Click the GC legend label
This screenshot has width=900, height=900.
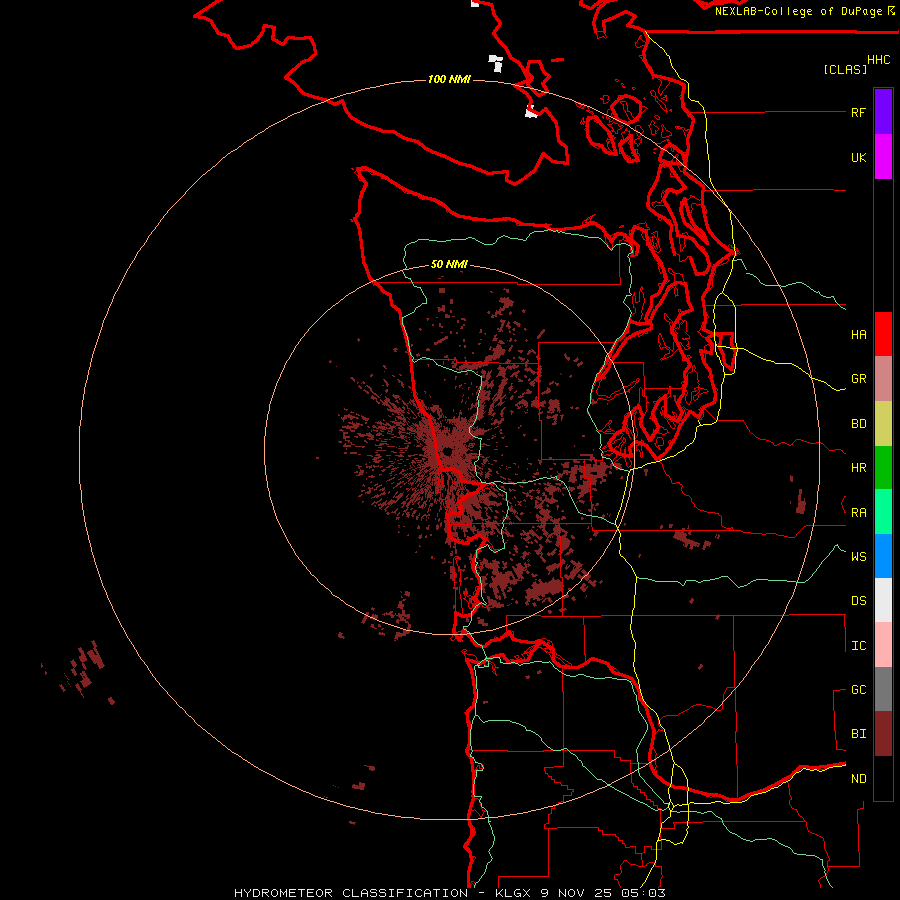pyautogui.click(x=858, y=689)
